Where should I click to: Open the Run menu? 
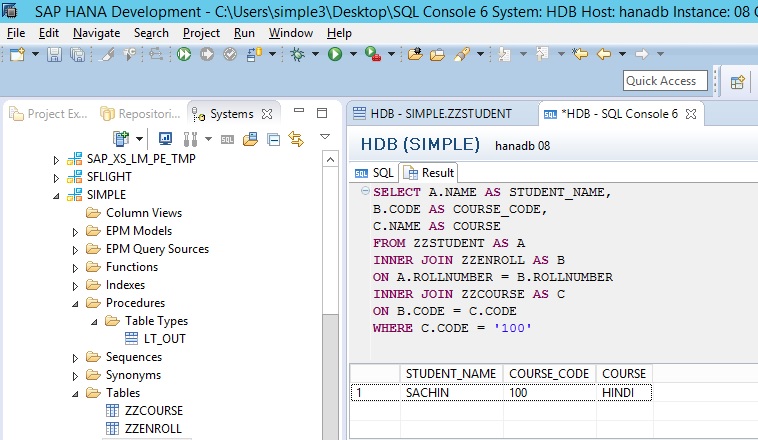[x=244, y=33]
